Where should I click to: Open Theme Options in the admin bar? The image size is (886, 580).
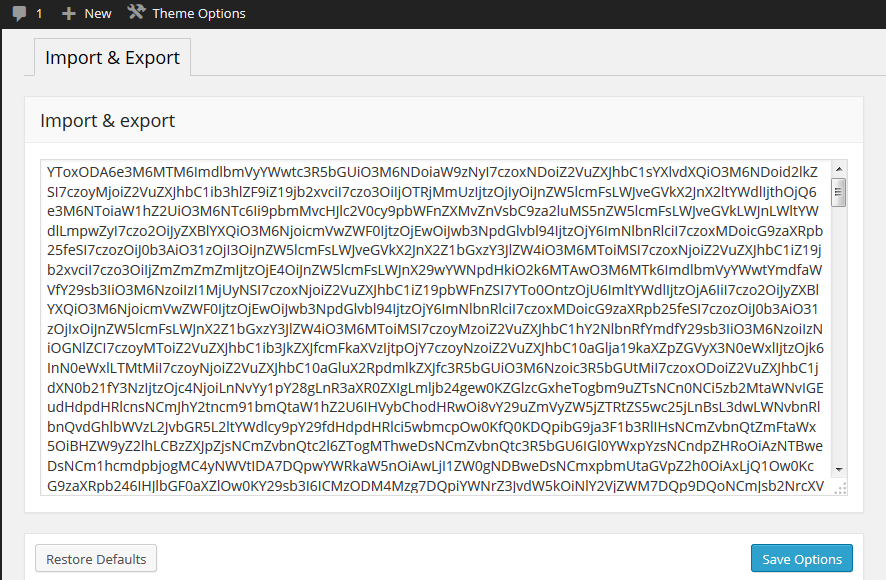point(198,14)
